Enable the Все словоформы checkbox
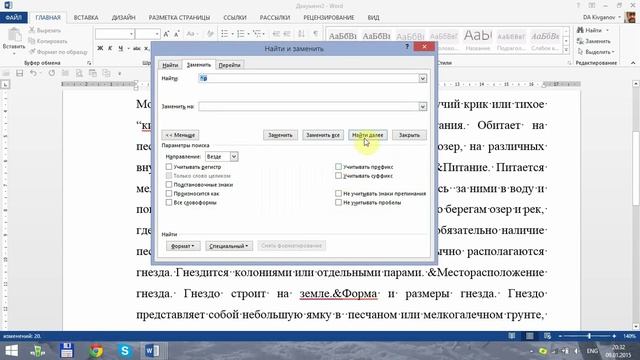The width and height of the screenshot is (640, 360). (169, 202)
